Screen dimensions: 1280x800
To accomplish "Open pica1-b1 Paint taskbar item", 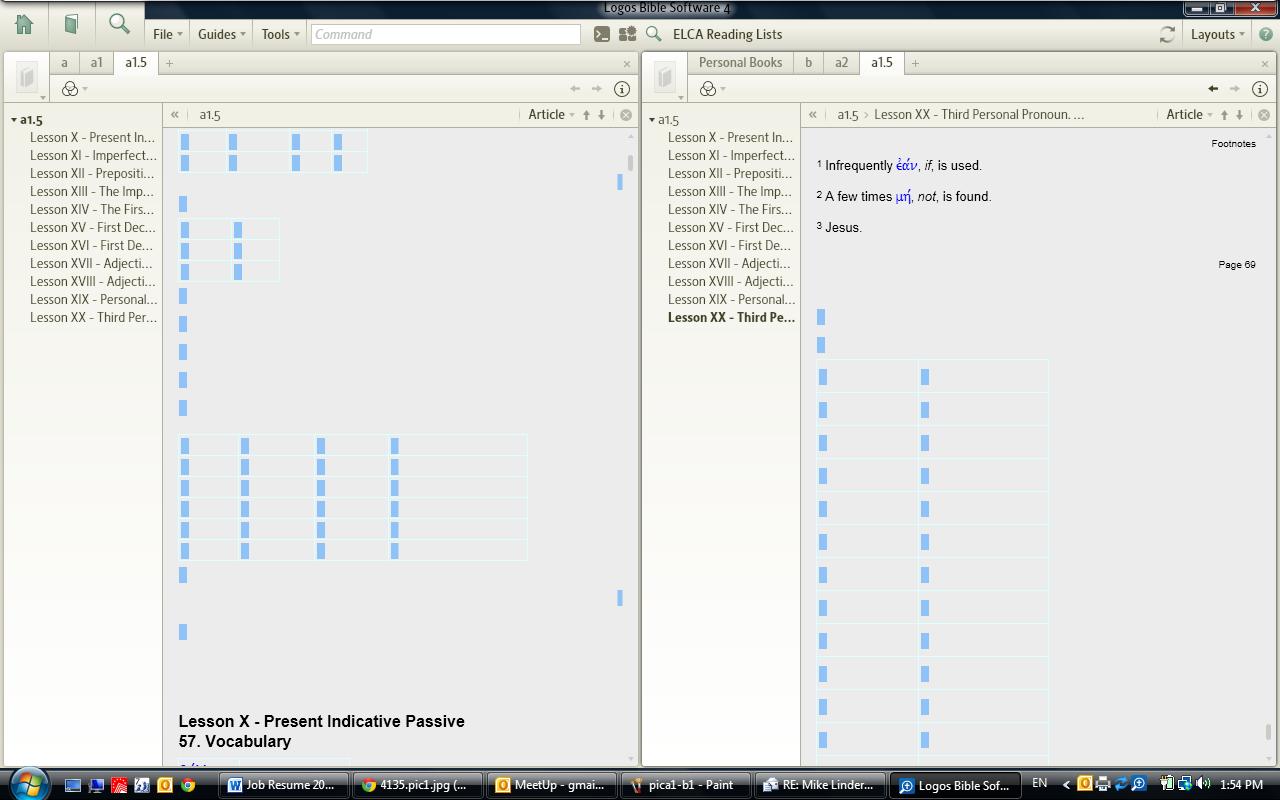I will point(687,785).
